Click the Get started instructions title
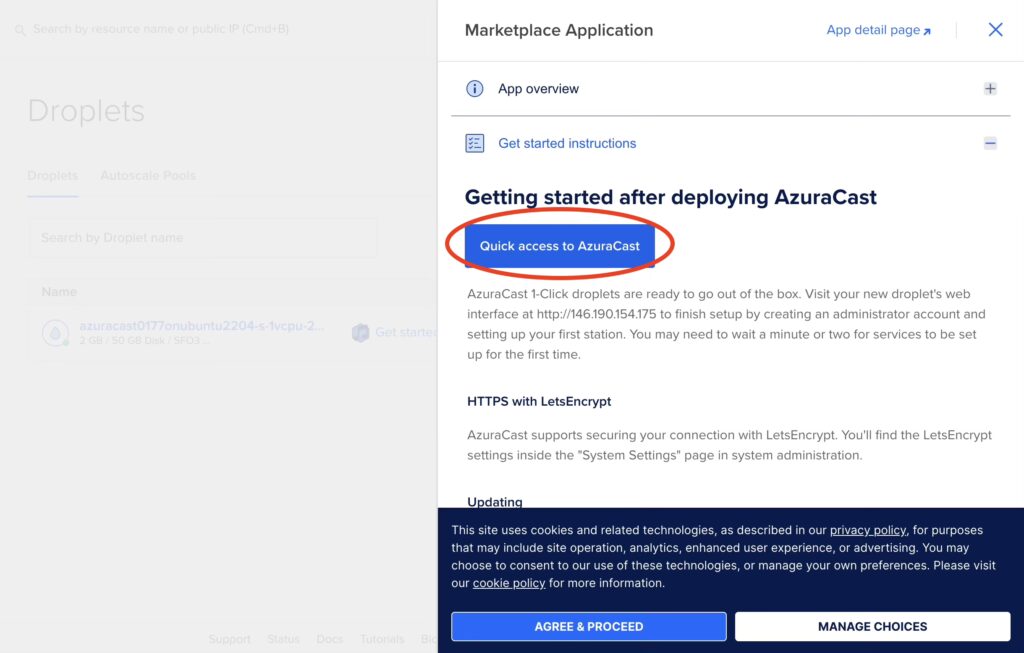 [x=567, y=143]
